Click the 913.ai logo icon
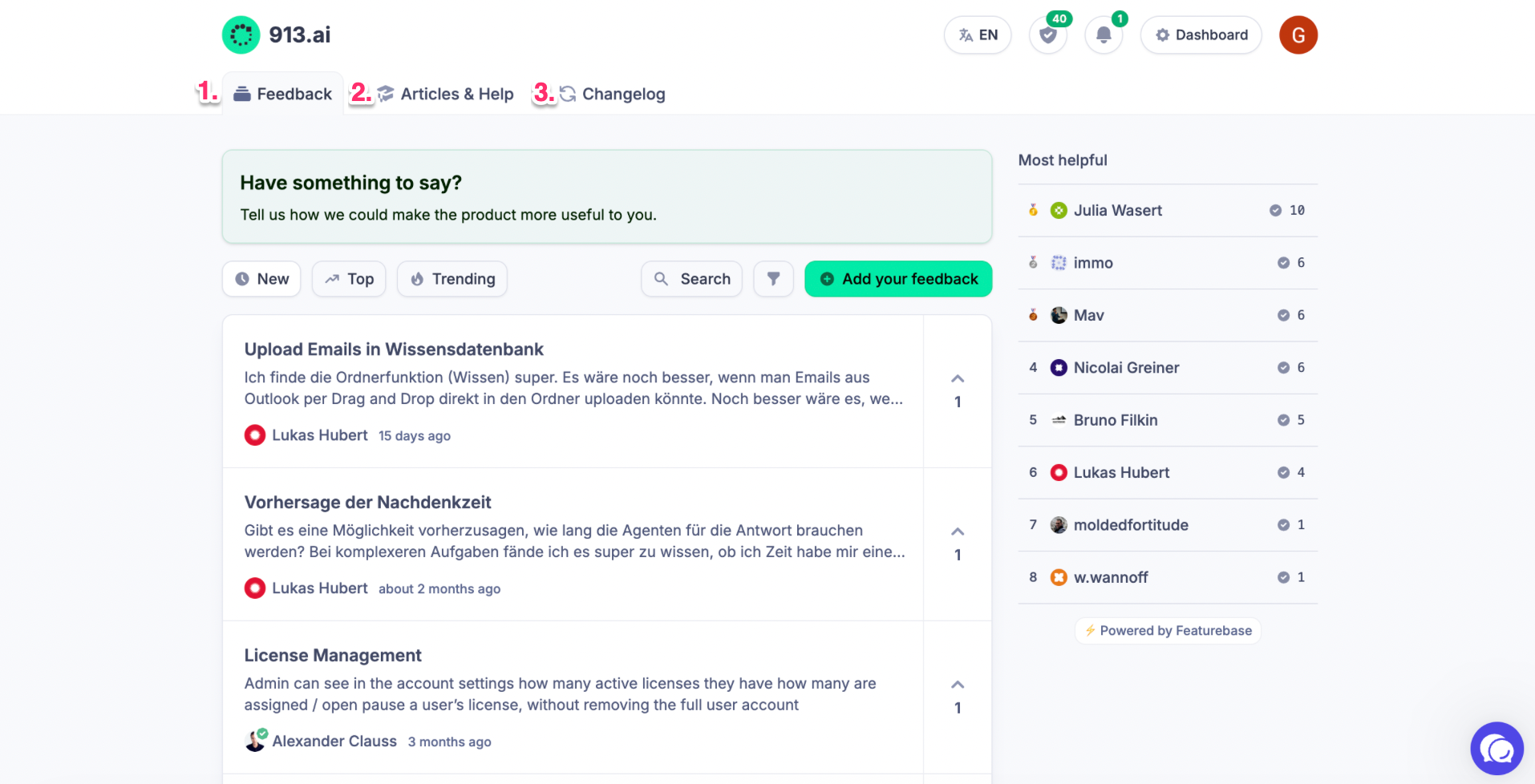Screen dimensions: 1535x784 tap(241, 35)
